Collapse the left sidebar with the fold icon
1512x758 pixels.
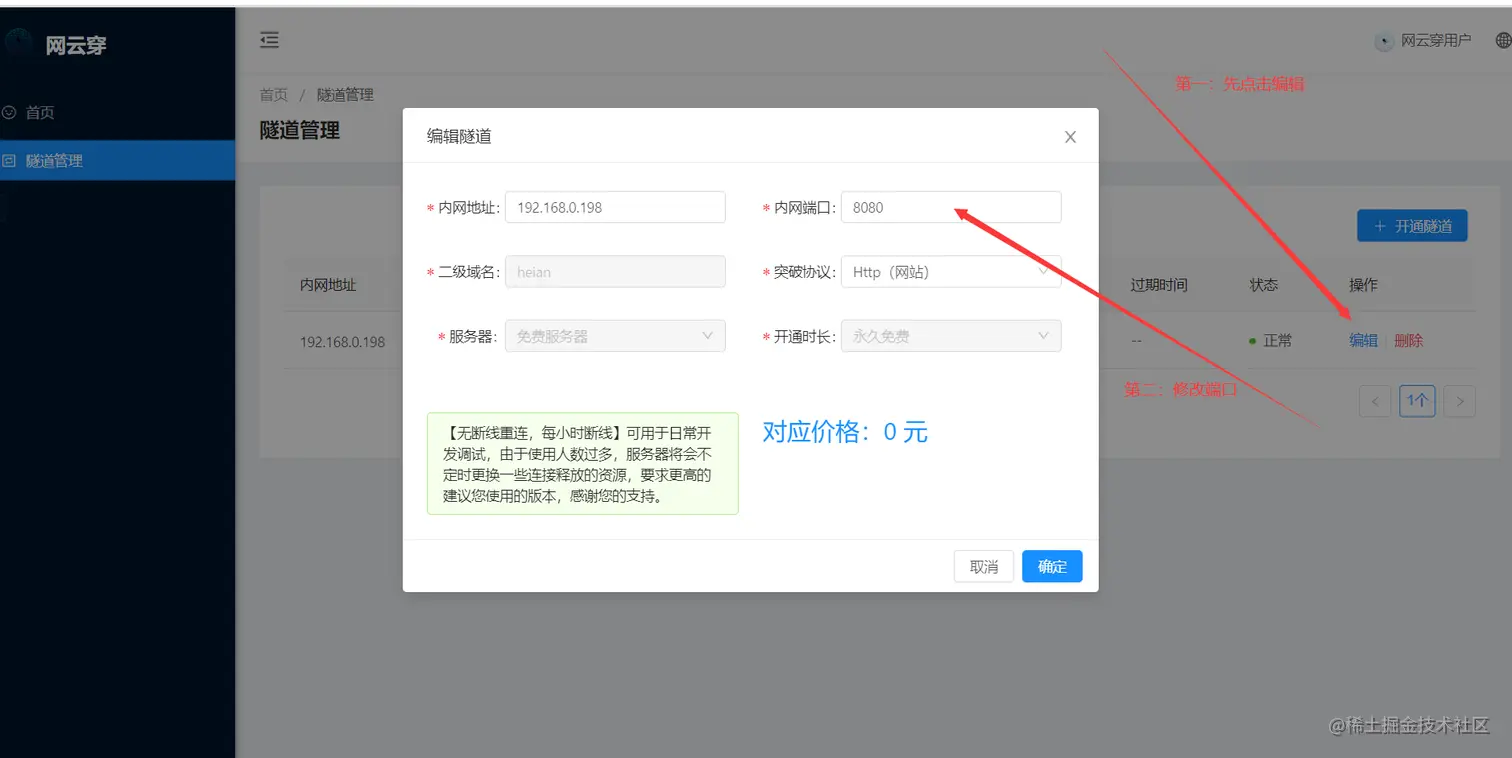point(268,38)
